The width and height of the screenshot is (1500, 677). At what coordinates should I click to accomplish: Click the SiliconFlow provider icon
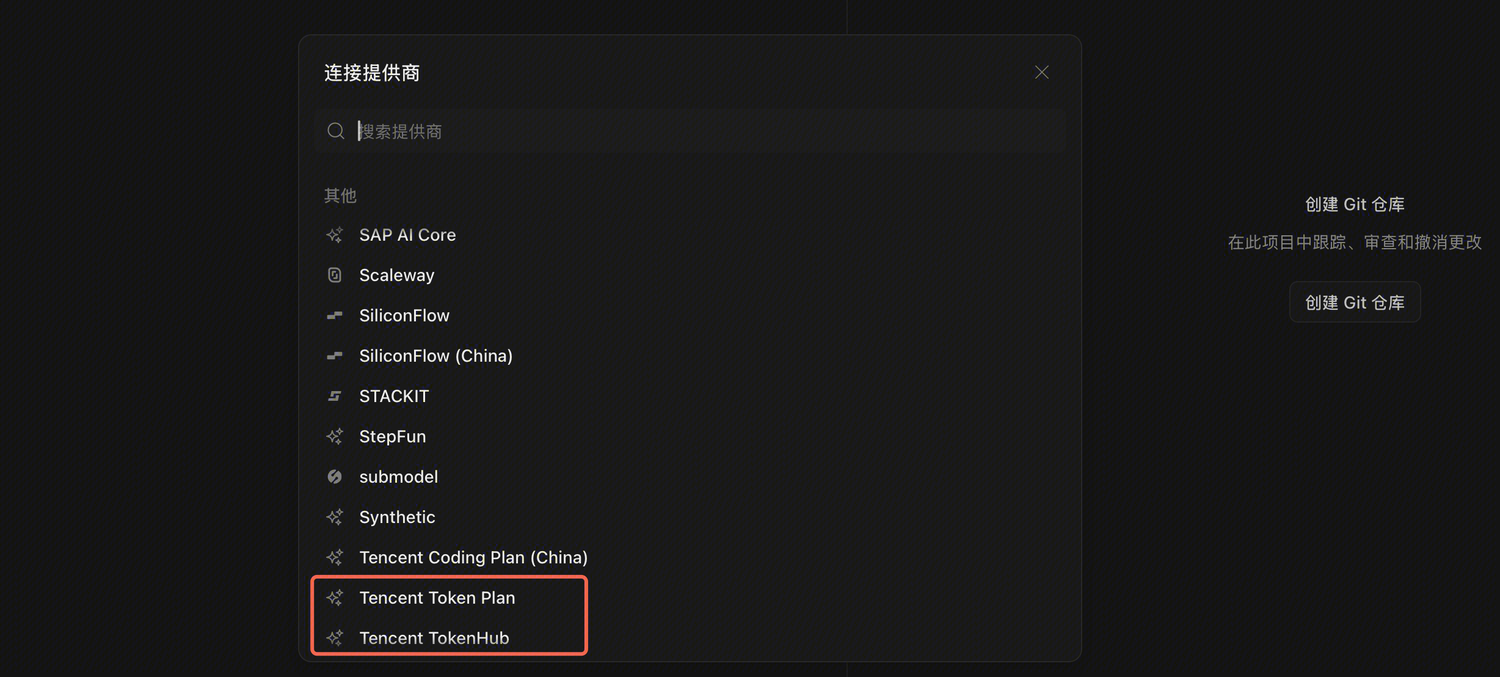335,316
